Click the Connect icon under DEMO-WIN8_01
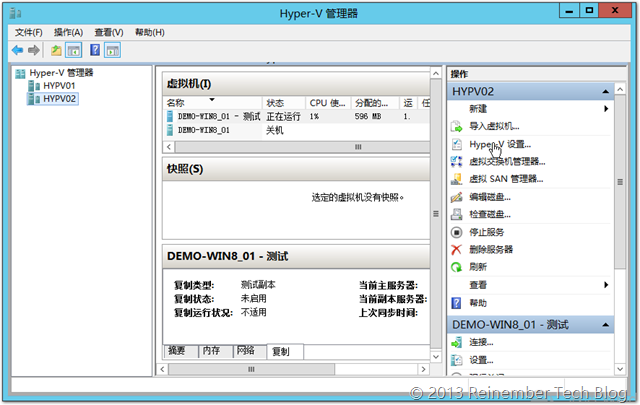The width and height of the screenshot is (640, 405). [456, 343]
